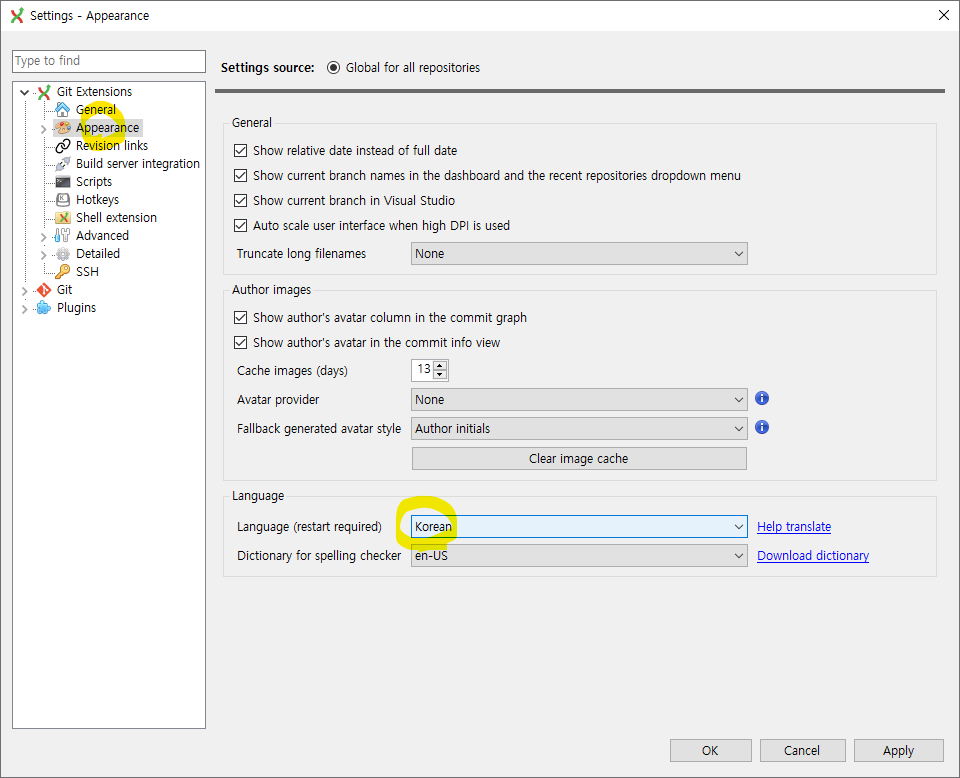The image size is (960, 778).
Task: Open the Truncate long filenames dropdown
Action: (x=579, y=253)
